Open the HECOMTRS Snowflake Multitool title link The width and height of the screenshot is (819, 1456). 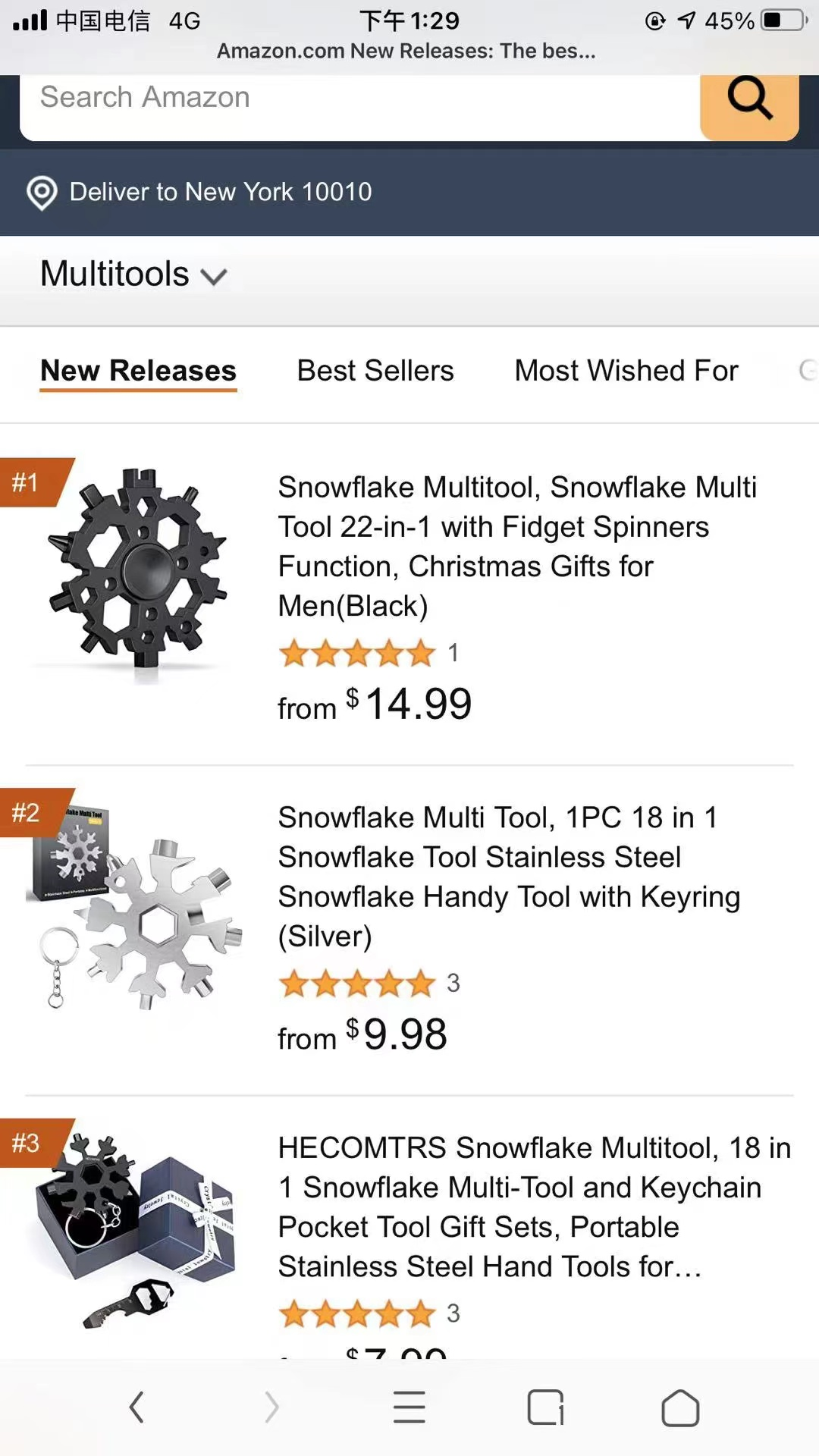[534, 1207]
